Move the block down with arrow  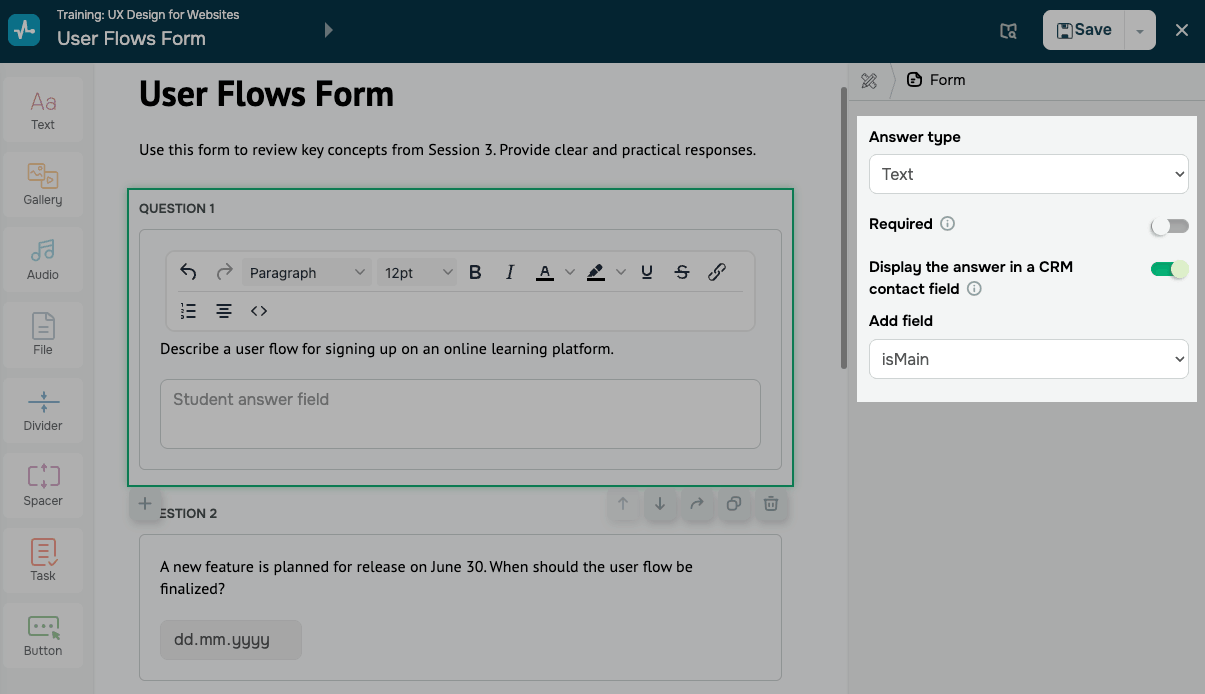pyautogui.click(x=660, y=504)
